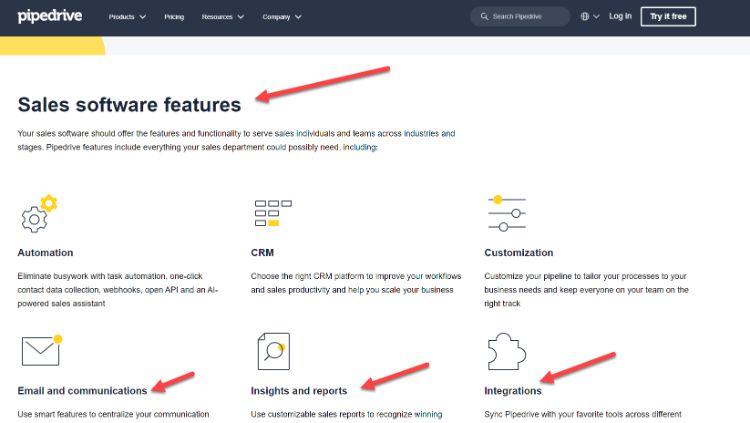
Task: Click the Customization sliders icon
Action: tap(507, 213)
